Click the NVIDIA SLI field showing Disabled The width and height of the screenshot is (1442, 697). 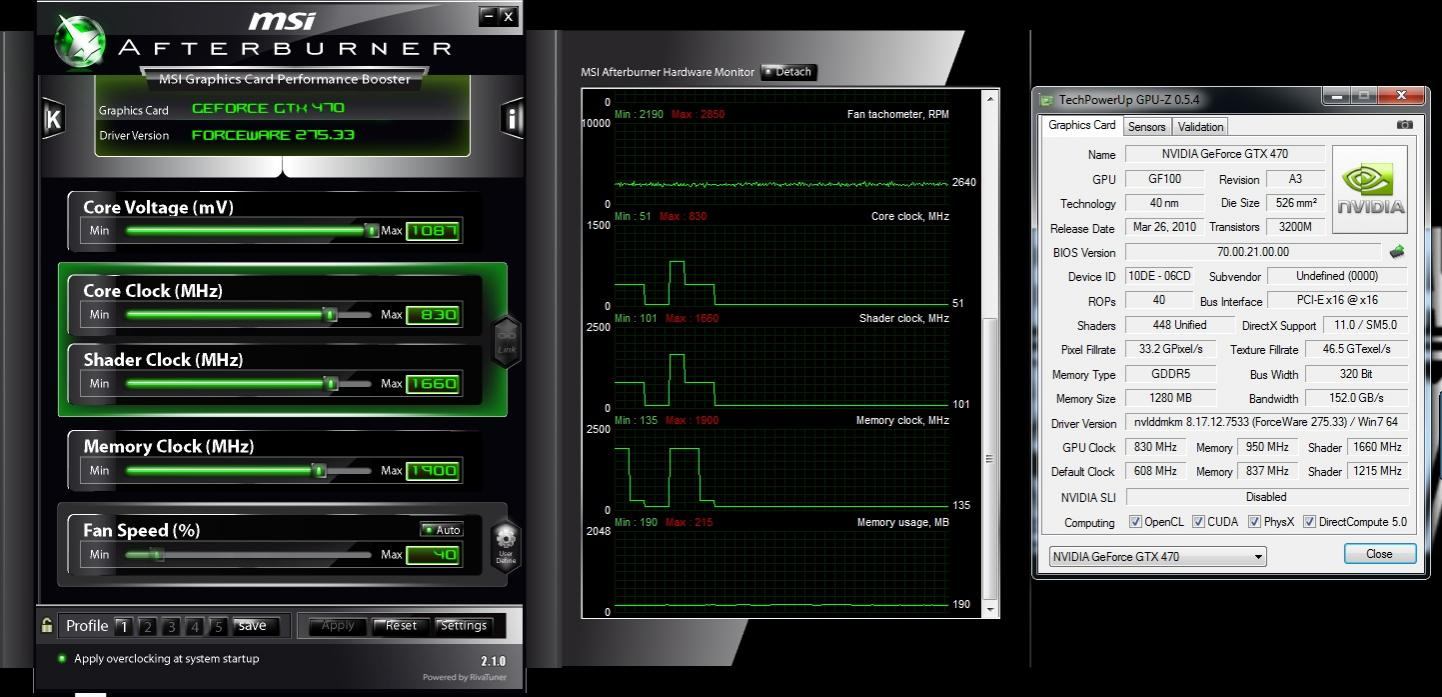[x=1267, y=497]
